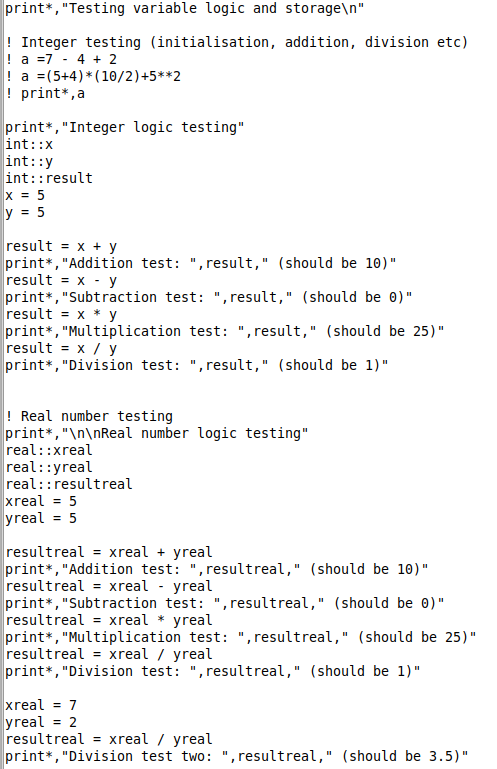This screenshot has width=497, height=769.
Task: Click the "Integer logic testing" print statement
Action: coord(125,128)
